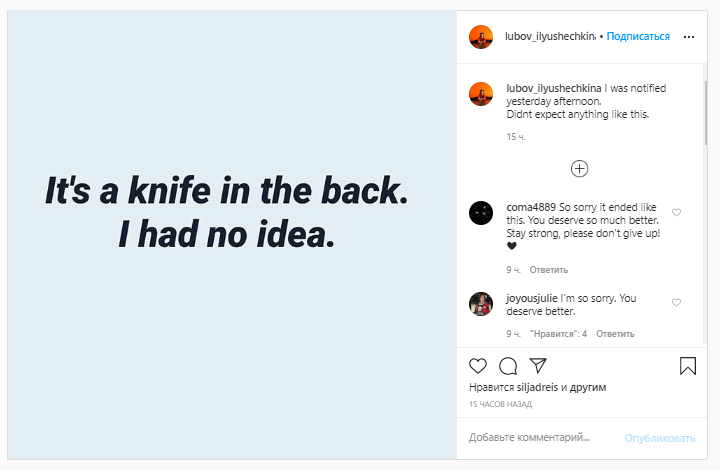
Task: Share post using paper plane icon
Action: (x=538, y=365)
